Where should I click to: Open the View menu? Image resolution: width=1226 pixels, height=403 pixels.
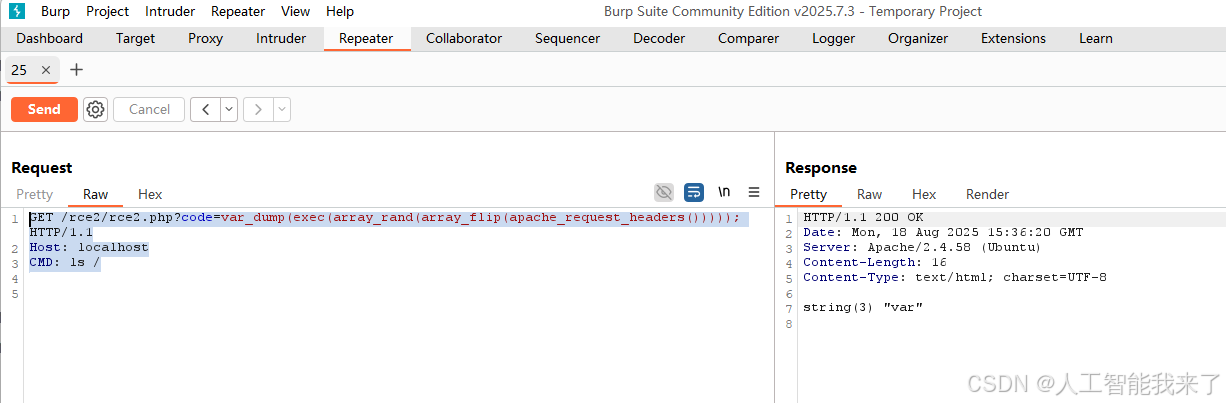[295, 12]
